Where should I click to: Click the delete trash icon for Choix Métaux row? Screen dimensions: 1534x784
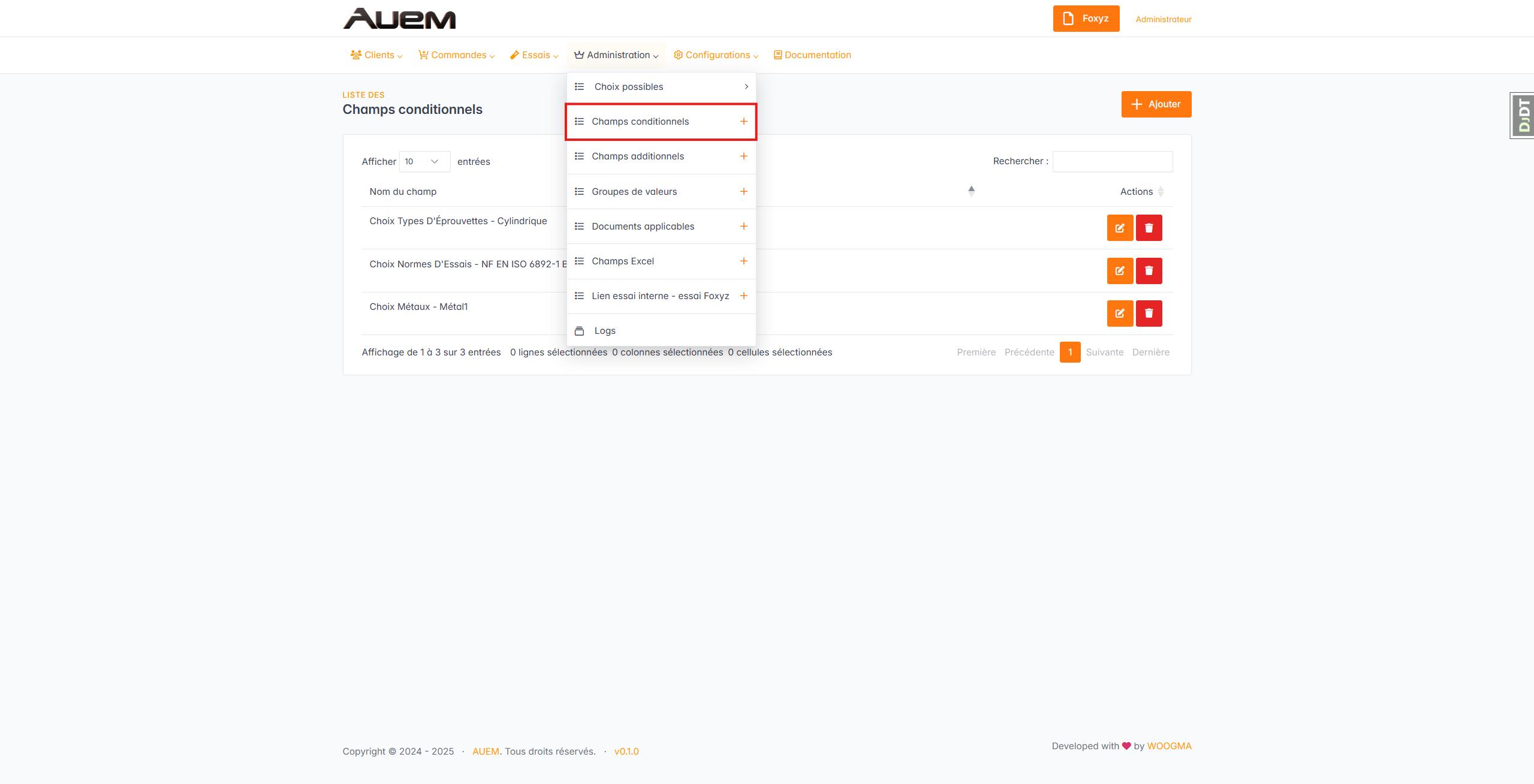click(x=1149, y=313)
